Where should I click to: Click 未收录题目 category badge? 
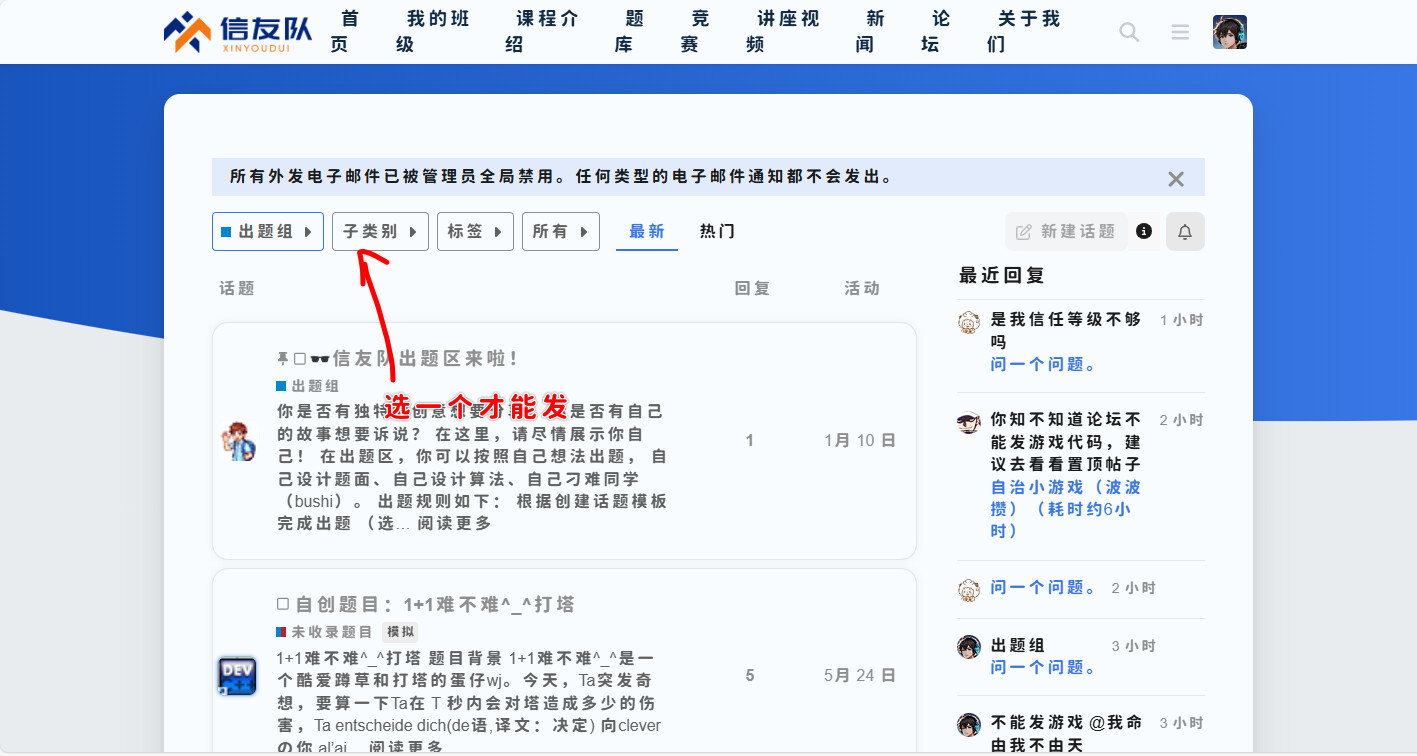tap(325, 632)
